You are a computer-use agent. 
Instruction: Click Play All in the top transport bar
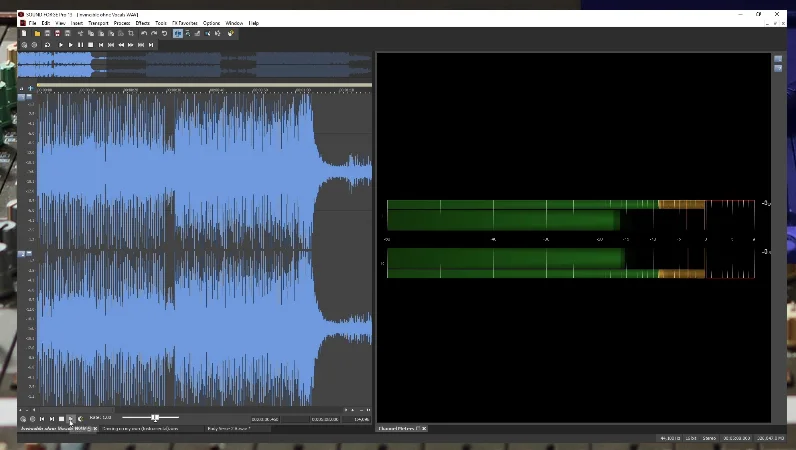[x=61, y=45]
